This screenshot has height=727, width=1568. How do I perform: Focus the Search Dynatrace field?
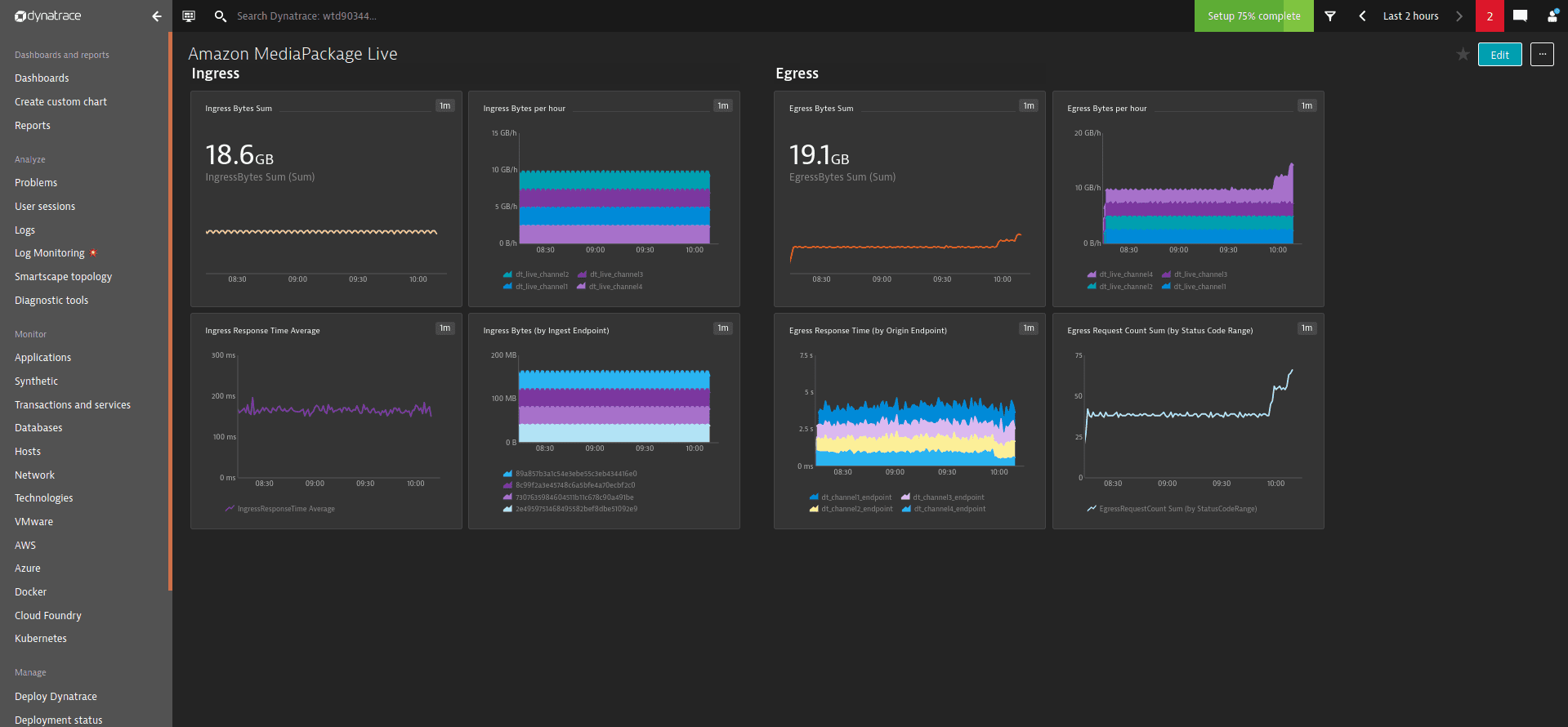306,16
